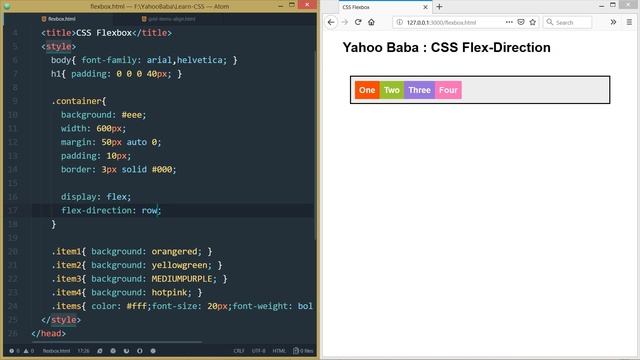Viewport: 640px width, 360px height.
Task: Click the Firefox Search field
Action: pyautogui.click(x=568, y=22)
